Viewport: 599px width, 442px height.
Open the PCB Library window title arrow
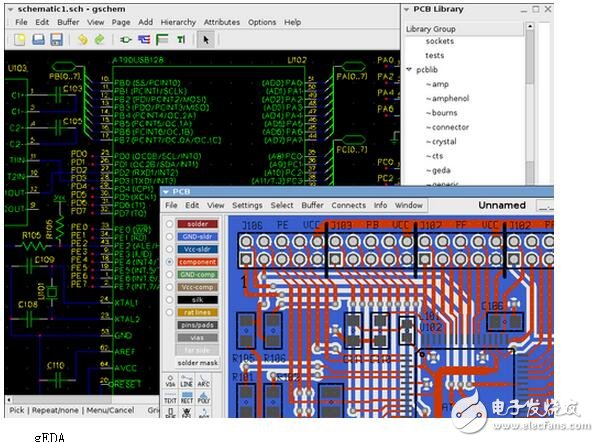[407, 9]
